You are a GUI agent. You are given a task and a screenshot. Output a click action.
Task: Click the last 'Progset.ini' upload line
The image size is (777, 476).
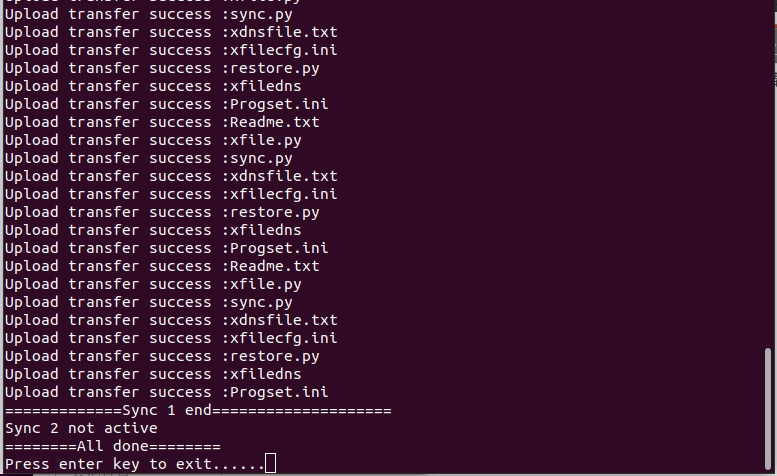coord(166,392)
